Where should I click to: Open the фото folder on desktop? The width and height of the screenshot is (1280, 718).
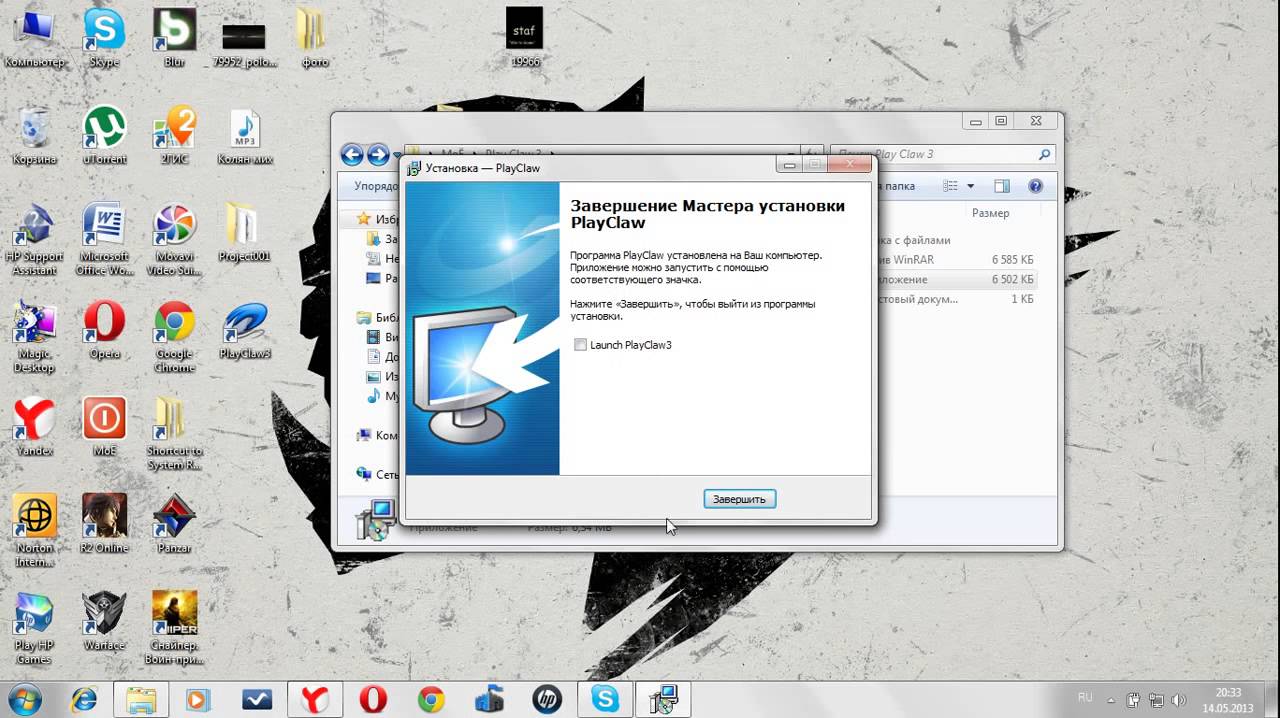(x=315, y=38)
